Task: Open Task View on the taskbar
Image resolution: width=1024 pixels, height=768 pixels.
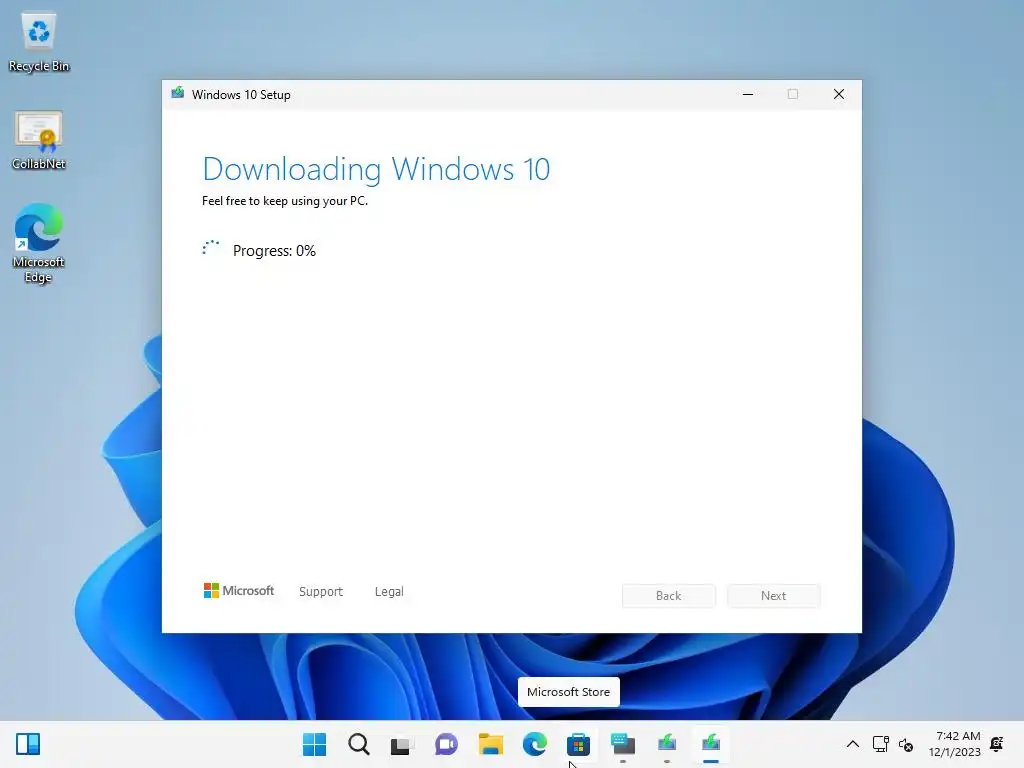Action: [x=402, y=744]
